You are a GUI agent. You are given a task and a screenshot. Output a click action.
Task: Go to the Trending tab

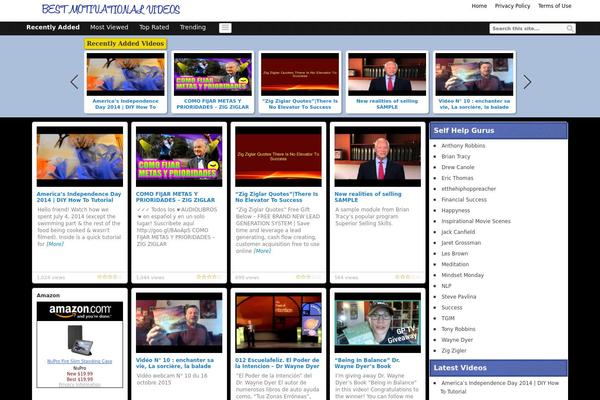coord(192,27)
